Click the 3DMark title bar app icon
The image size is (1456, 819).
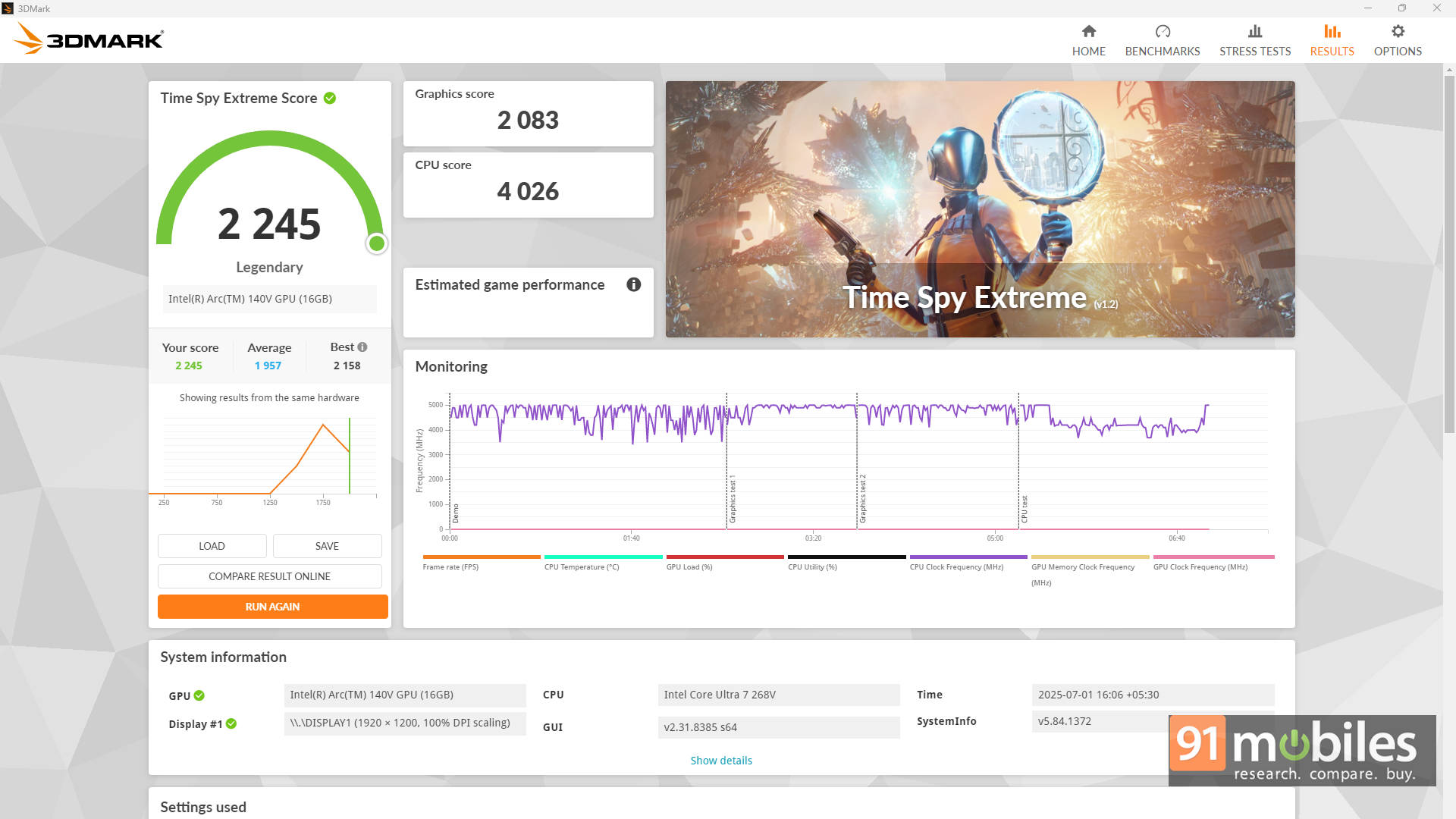[x=8, y=8]
